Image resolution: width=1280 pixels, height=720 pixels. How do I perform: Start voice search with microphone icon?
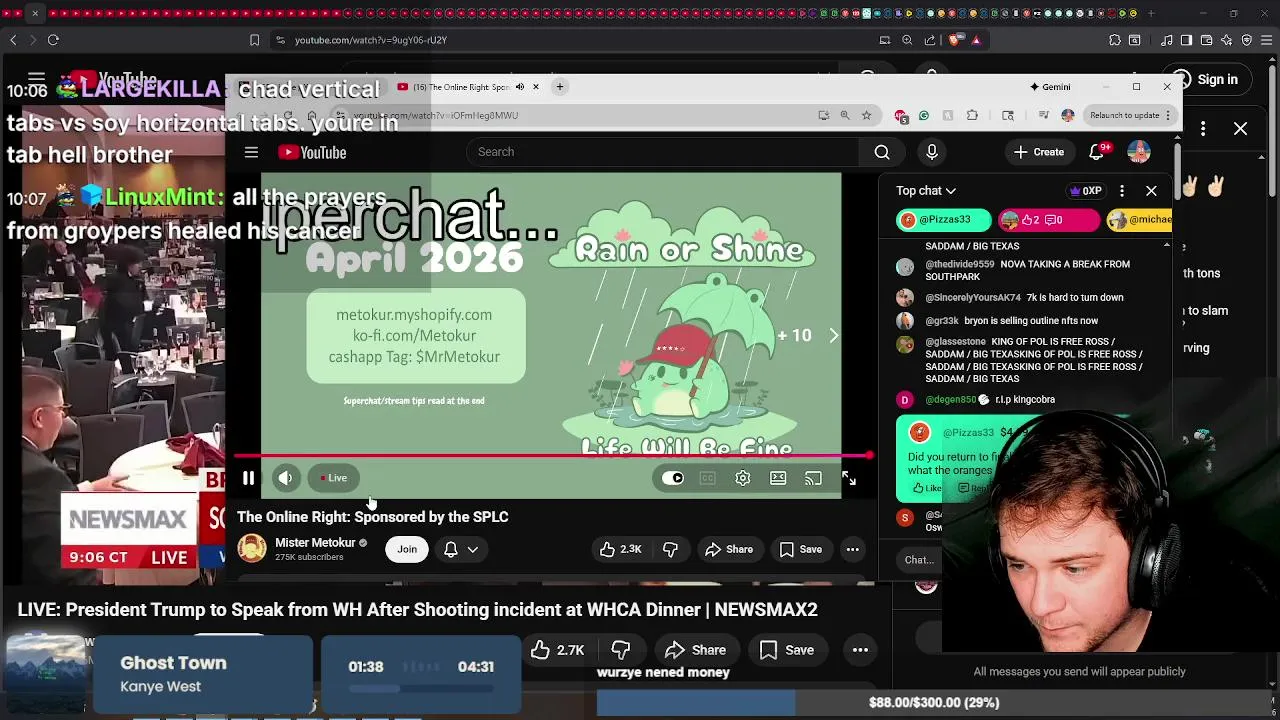932,152
